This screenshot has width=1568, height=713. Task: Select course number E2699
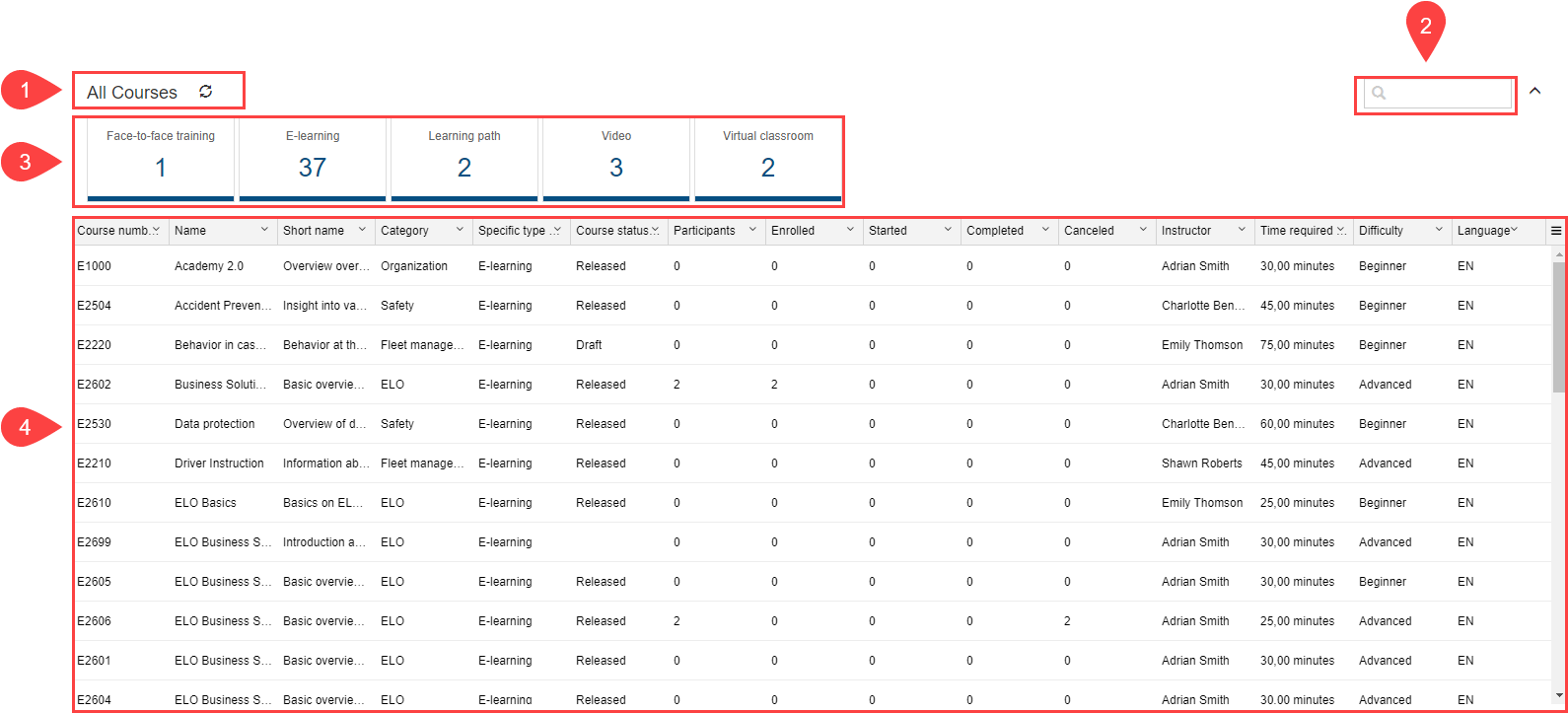click(95, 542)
